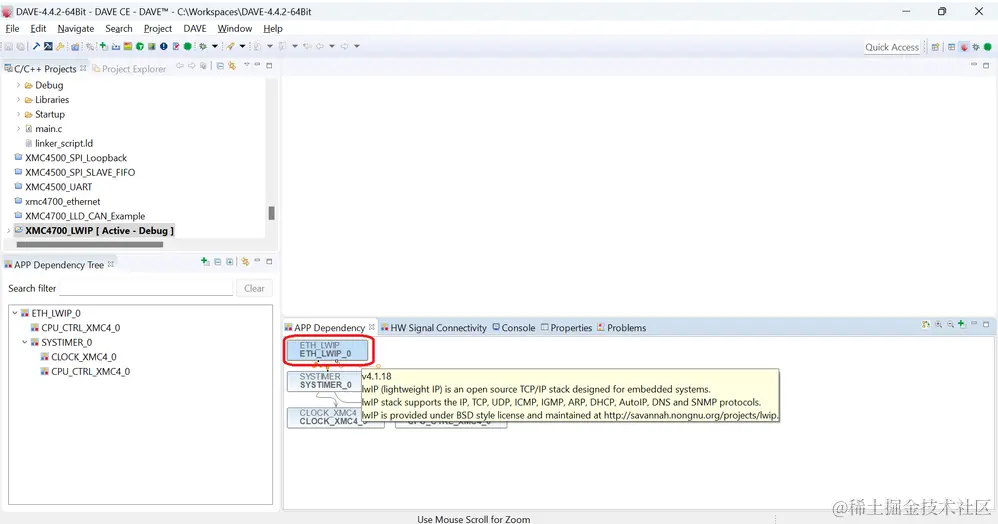Open the DAVE menu
The image size is (998, 524).
pos(195,29)
